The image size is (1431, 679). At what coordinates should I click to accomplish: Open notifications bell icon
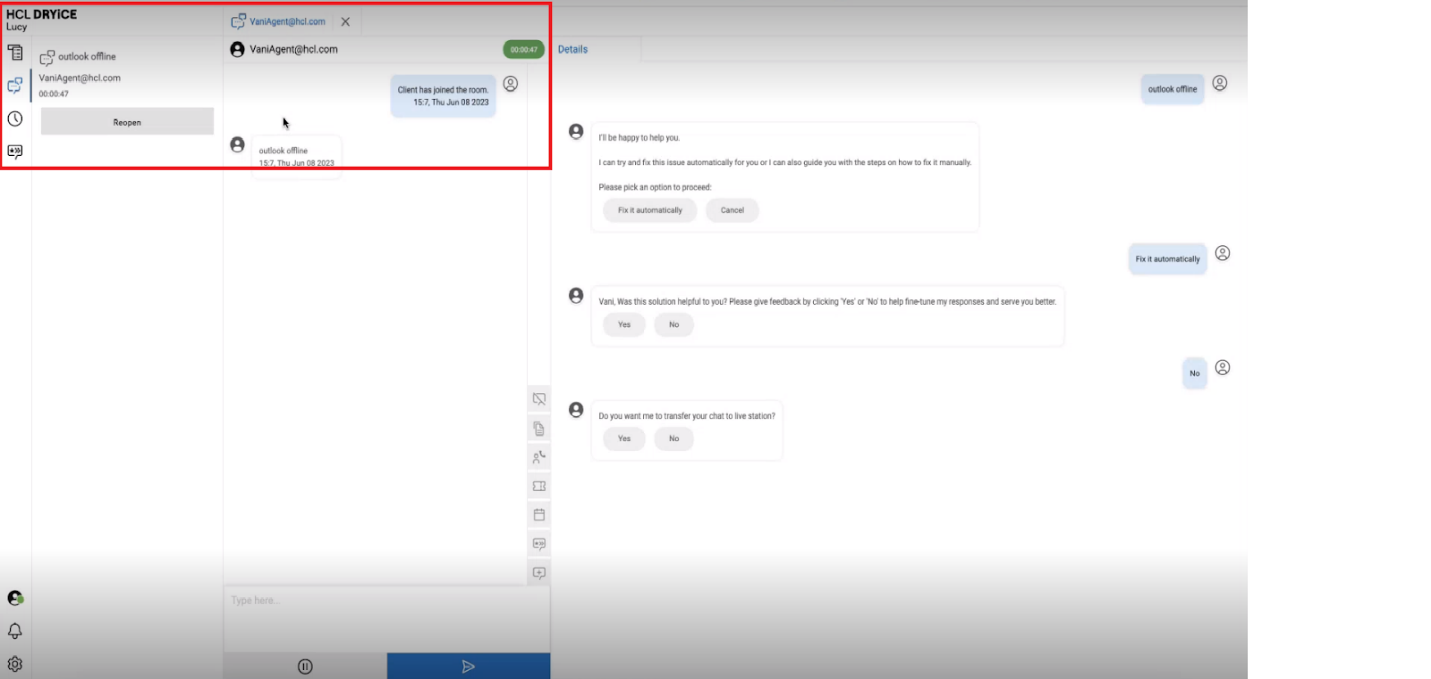[x=15, y=631]
